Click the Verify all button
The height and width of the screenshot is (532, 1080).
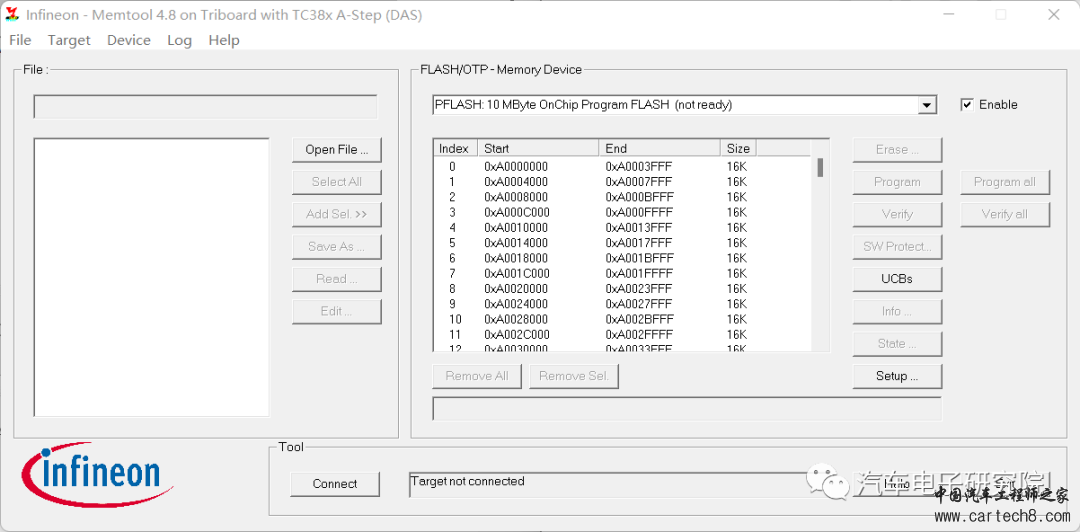point(1005,214)
